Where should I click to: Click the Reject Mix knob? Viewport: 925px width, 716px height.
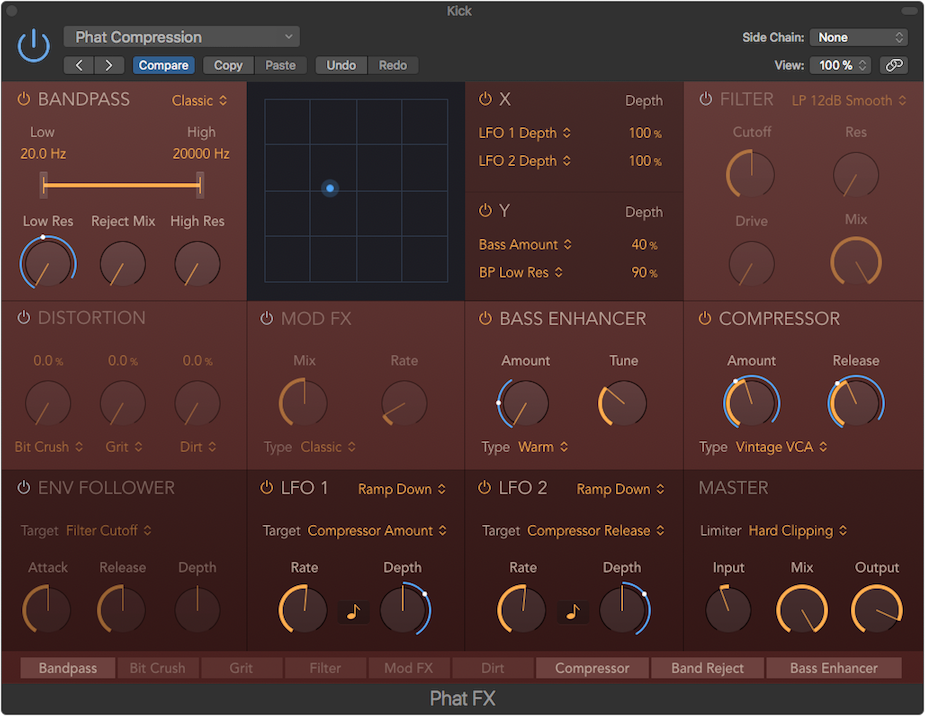tap(123, 264)
